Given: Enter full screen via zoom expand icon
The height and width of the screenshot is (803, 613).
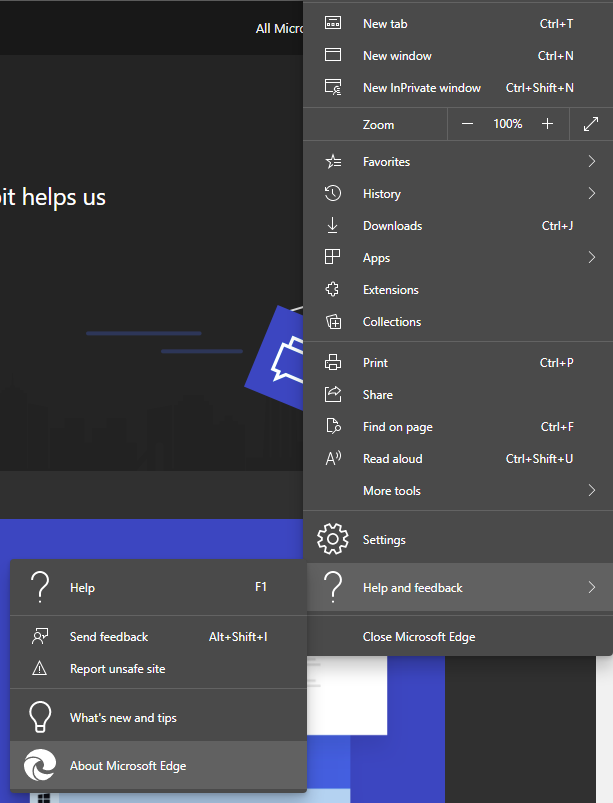Looking at the screenshot, I should tap(591, 124).
